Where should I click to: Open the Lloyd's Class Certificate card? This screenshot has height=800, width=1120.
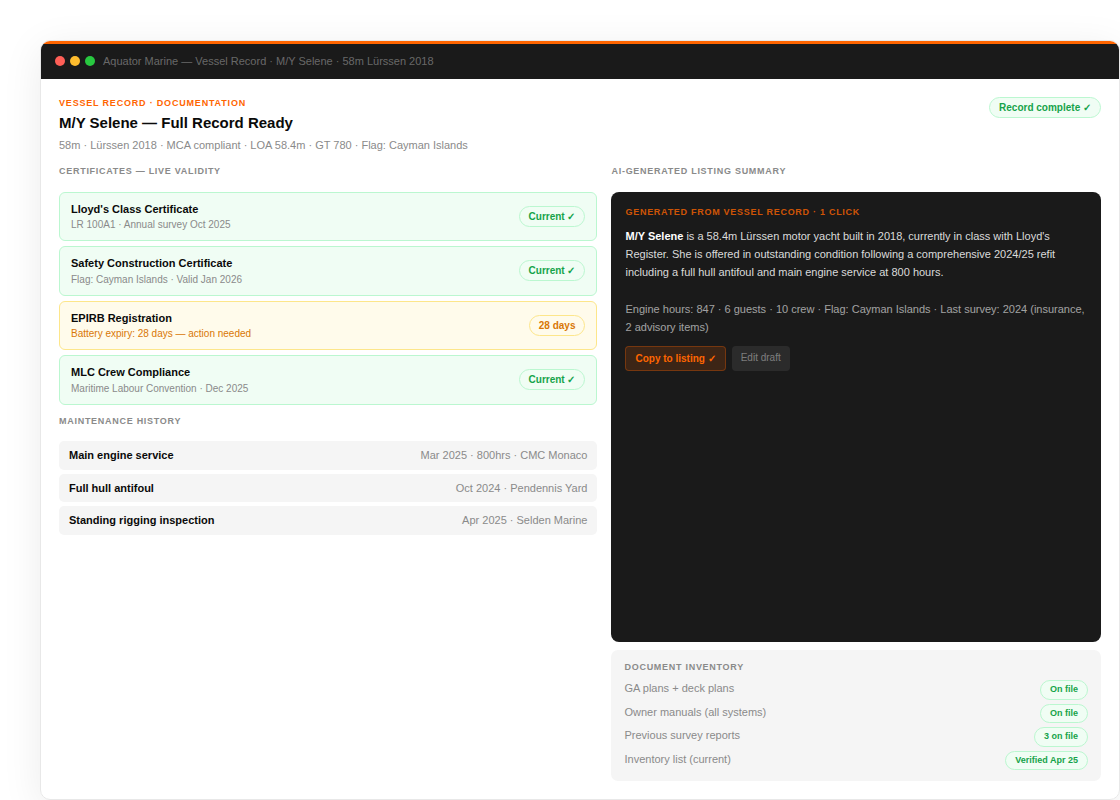[328, 216]
